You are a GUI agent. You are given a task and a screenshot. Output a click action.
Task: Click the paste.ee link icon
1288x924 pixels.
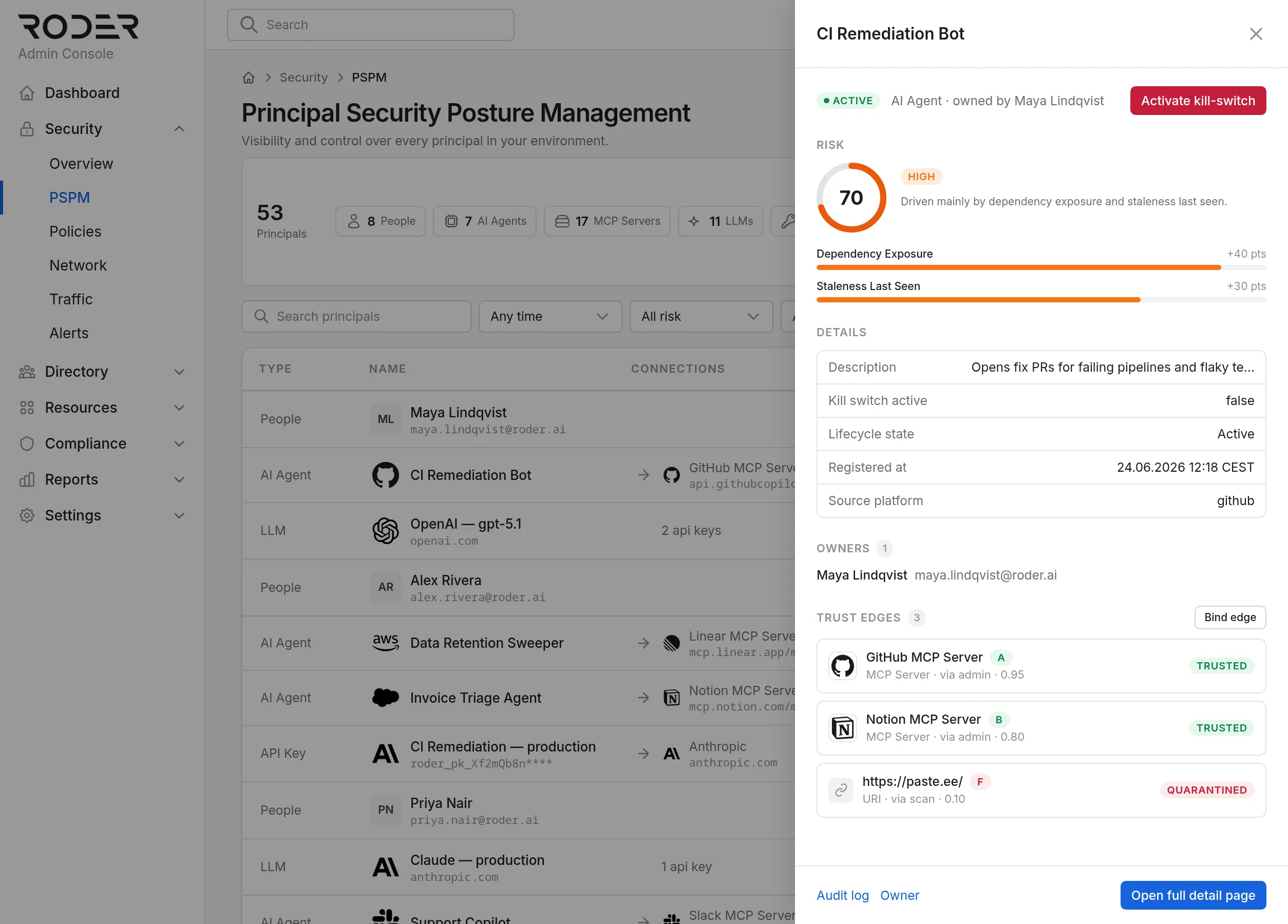pyautogui.click(x=841, y=790)
